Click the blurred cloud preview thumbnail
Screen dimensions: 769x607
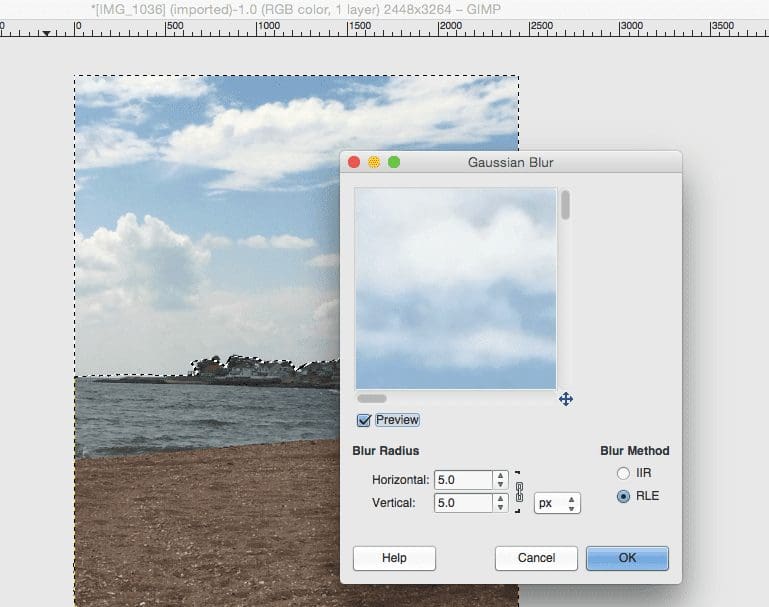pyautogui.click(x=456, y=288)
